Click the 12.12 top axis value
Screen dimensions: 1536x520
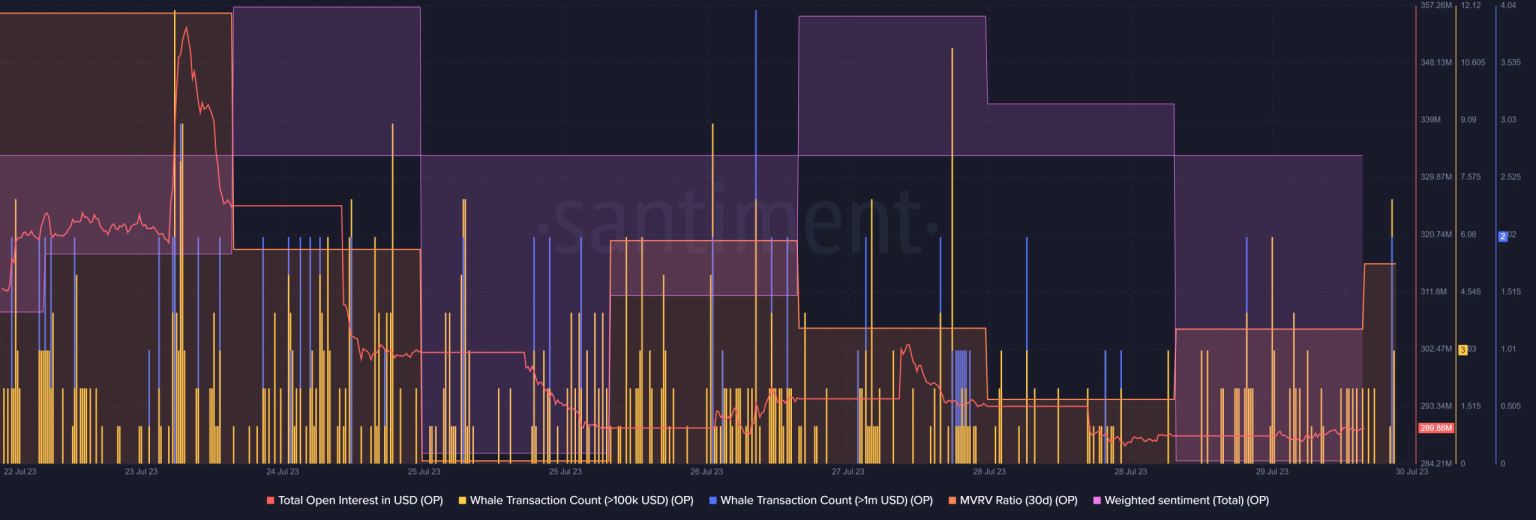click(x=1470, y=6)
